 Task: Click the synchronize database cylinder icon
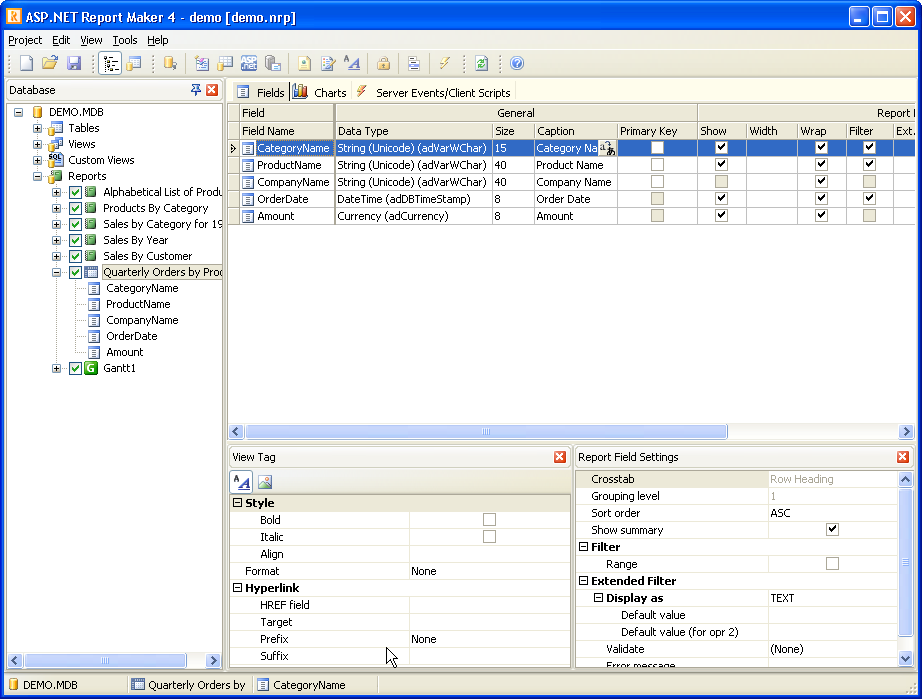170,63
